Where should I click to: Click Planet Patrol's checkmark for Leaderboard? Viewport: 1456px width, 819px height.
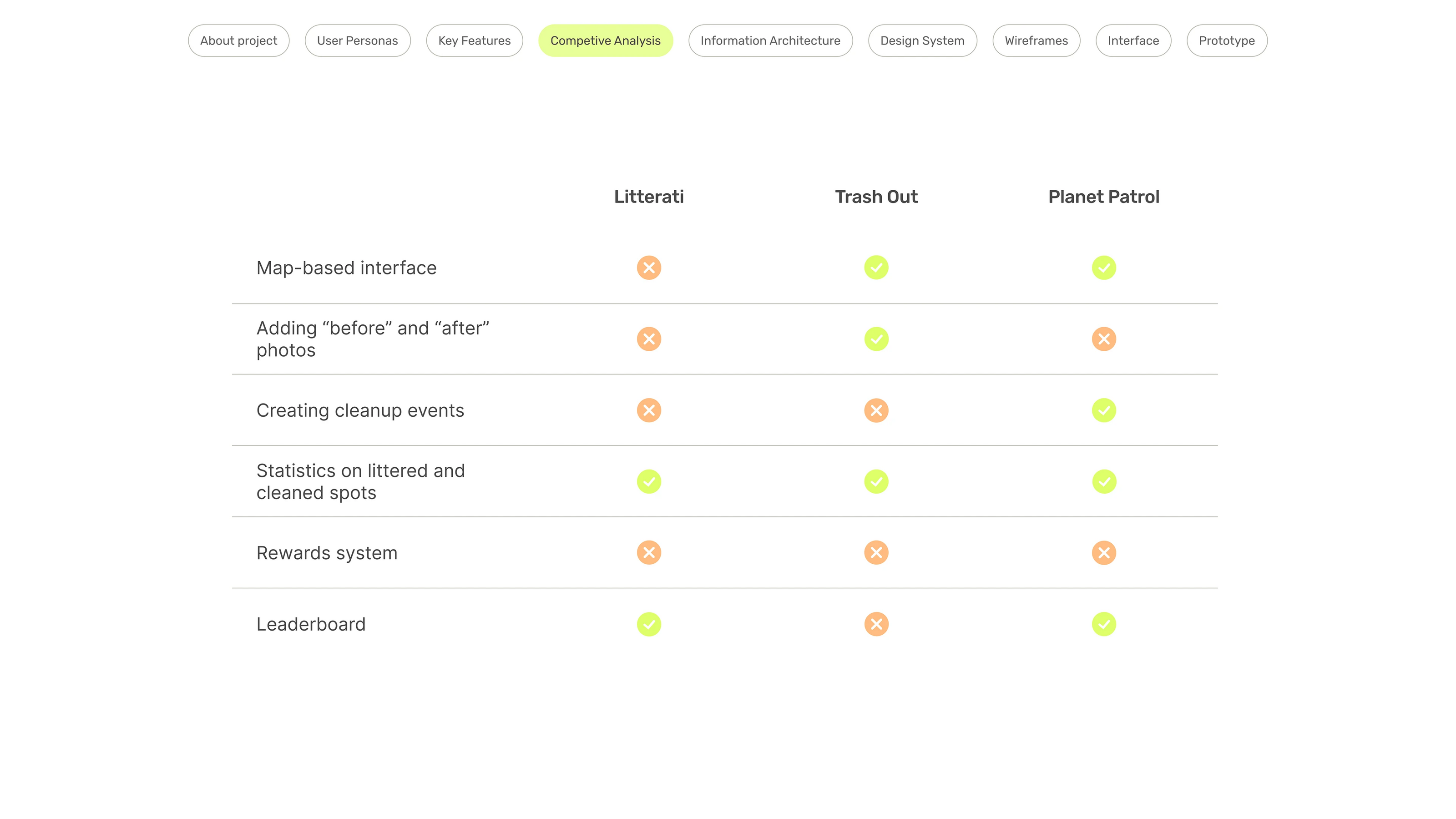point(1103,624)
